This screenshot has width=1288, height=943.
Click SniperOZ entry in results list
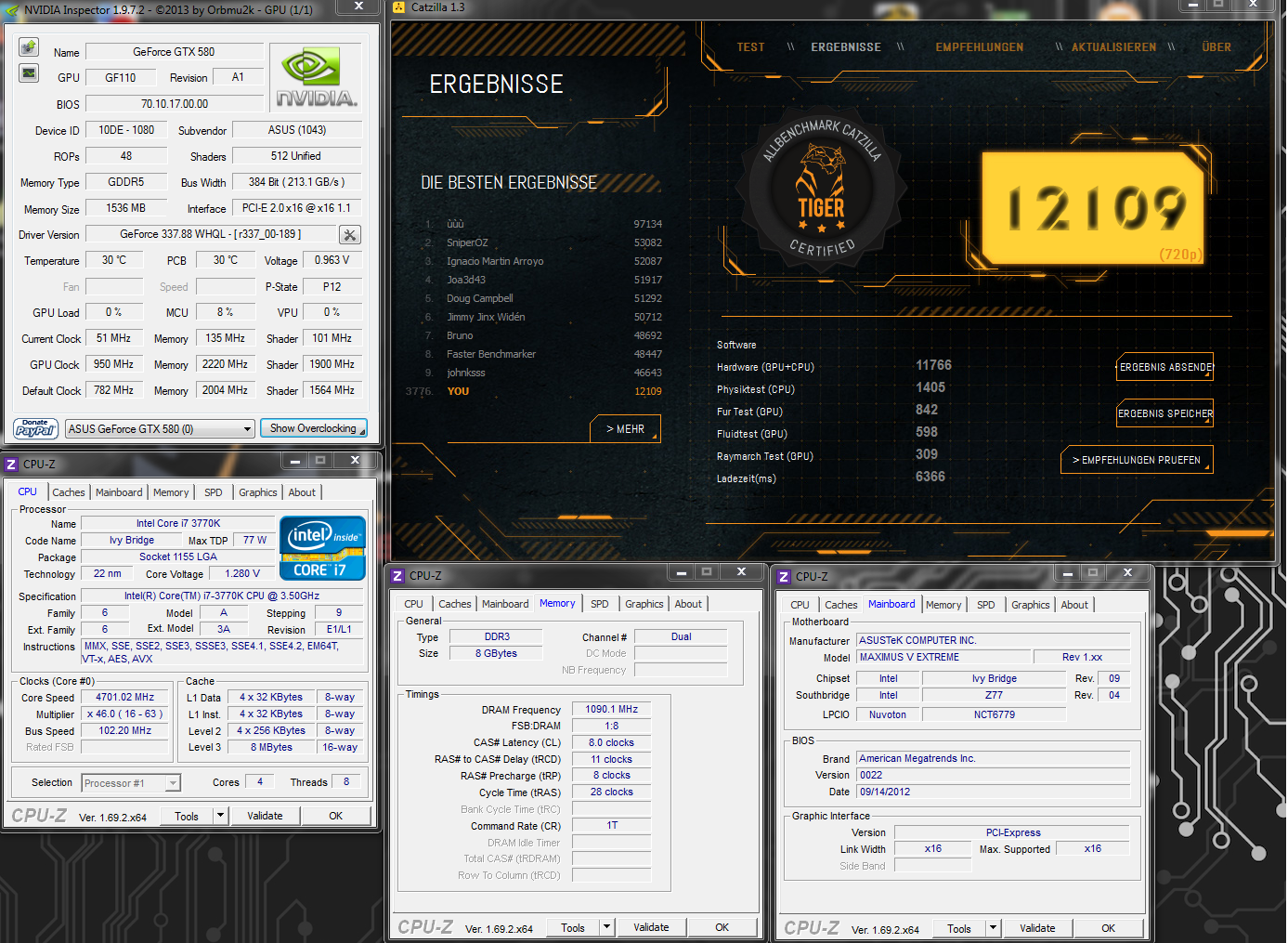(543, 242)
